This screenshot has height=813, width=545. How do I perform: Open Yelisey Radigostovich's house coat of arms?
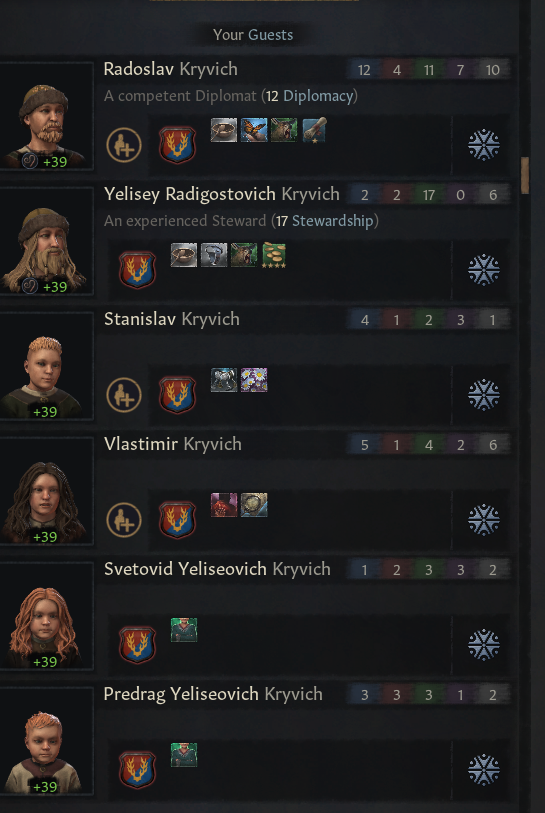(x=137, y=270)
